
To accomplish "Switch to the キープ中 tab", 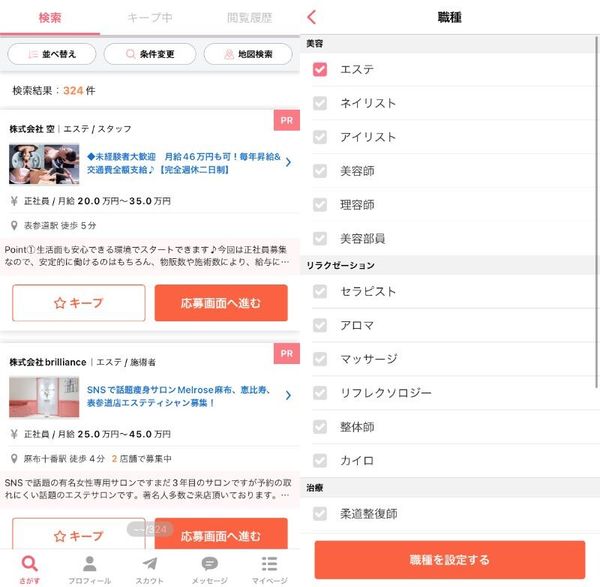I will [x=150, y=18].
